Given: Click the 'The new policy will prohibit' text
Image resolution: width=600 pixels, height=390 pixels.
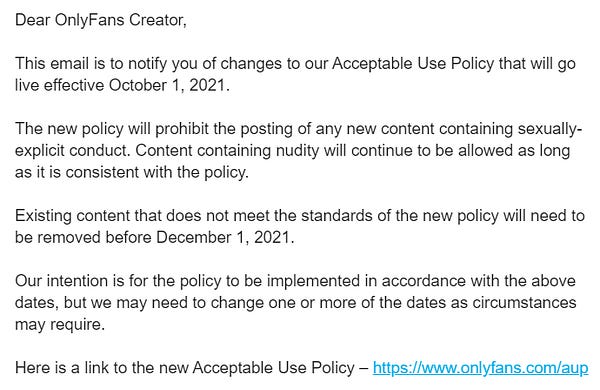Looking at the screenshot, I should 113,129.
